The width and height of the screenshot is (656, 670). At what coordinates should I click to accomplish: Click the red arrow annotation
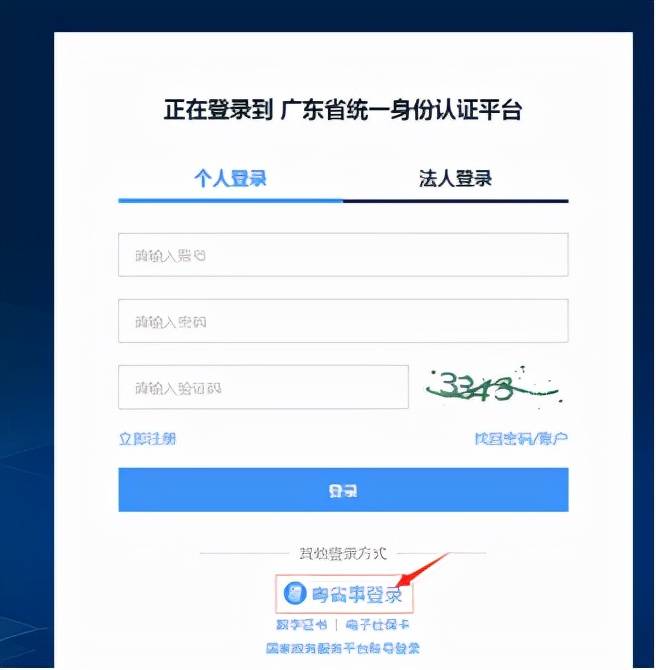coord(421,570)
